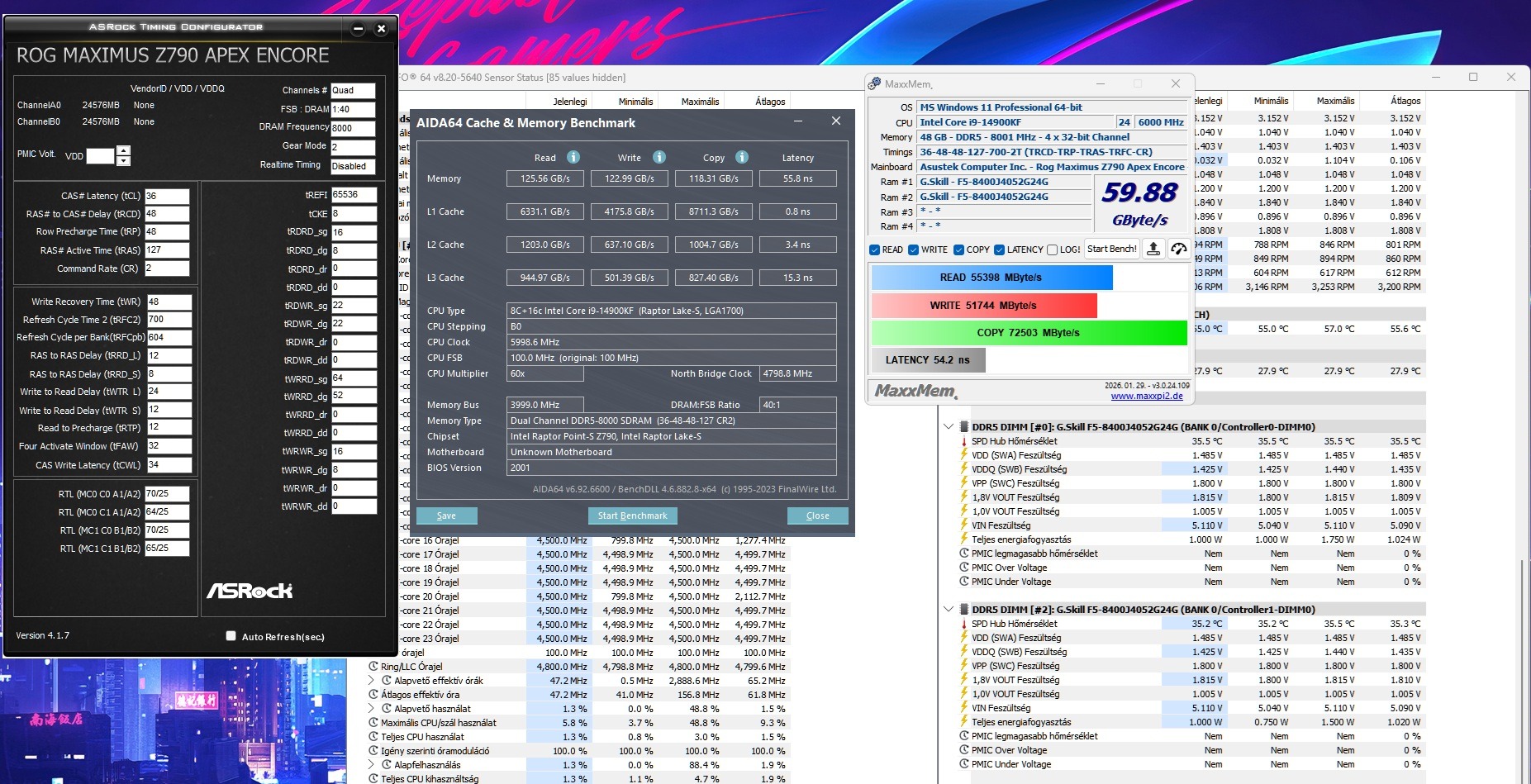Click the memory chip icon of DDR5 DIMM [#2]
This screenshot has height=784, width=1531.
point(963,610)
